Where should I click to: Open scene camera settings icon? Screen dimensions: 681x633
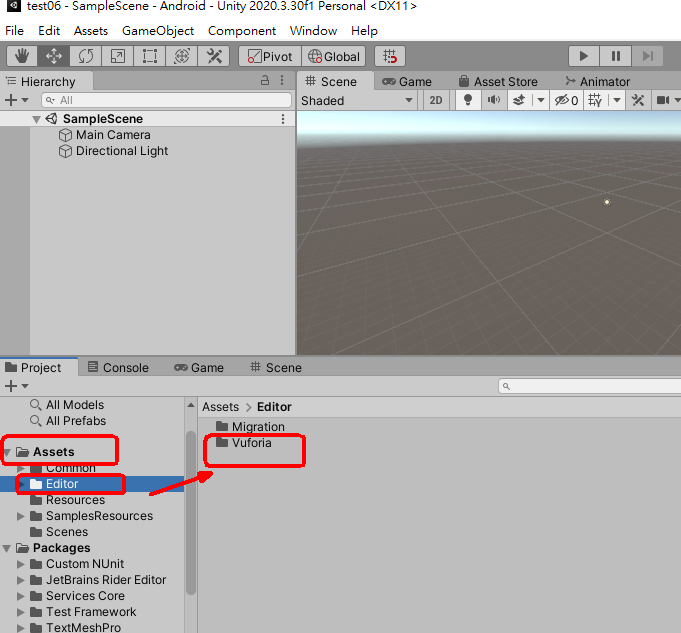(663, 101)
